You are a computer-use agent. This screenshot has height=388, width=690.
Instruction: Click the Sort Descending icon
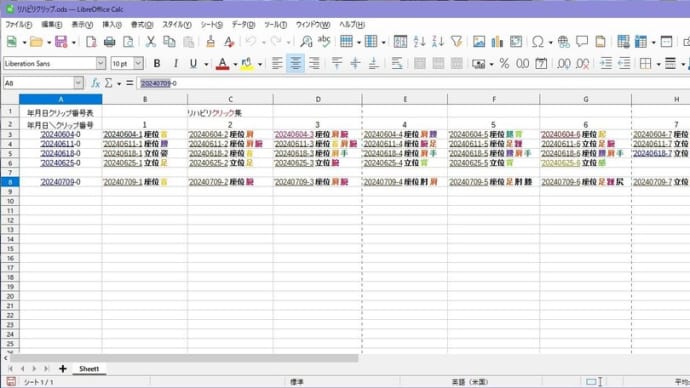click(x=437, y=42)
